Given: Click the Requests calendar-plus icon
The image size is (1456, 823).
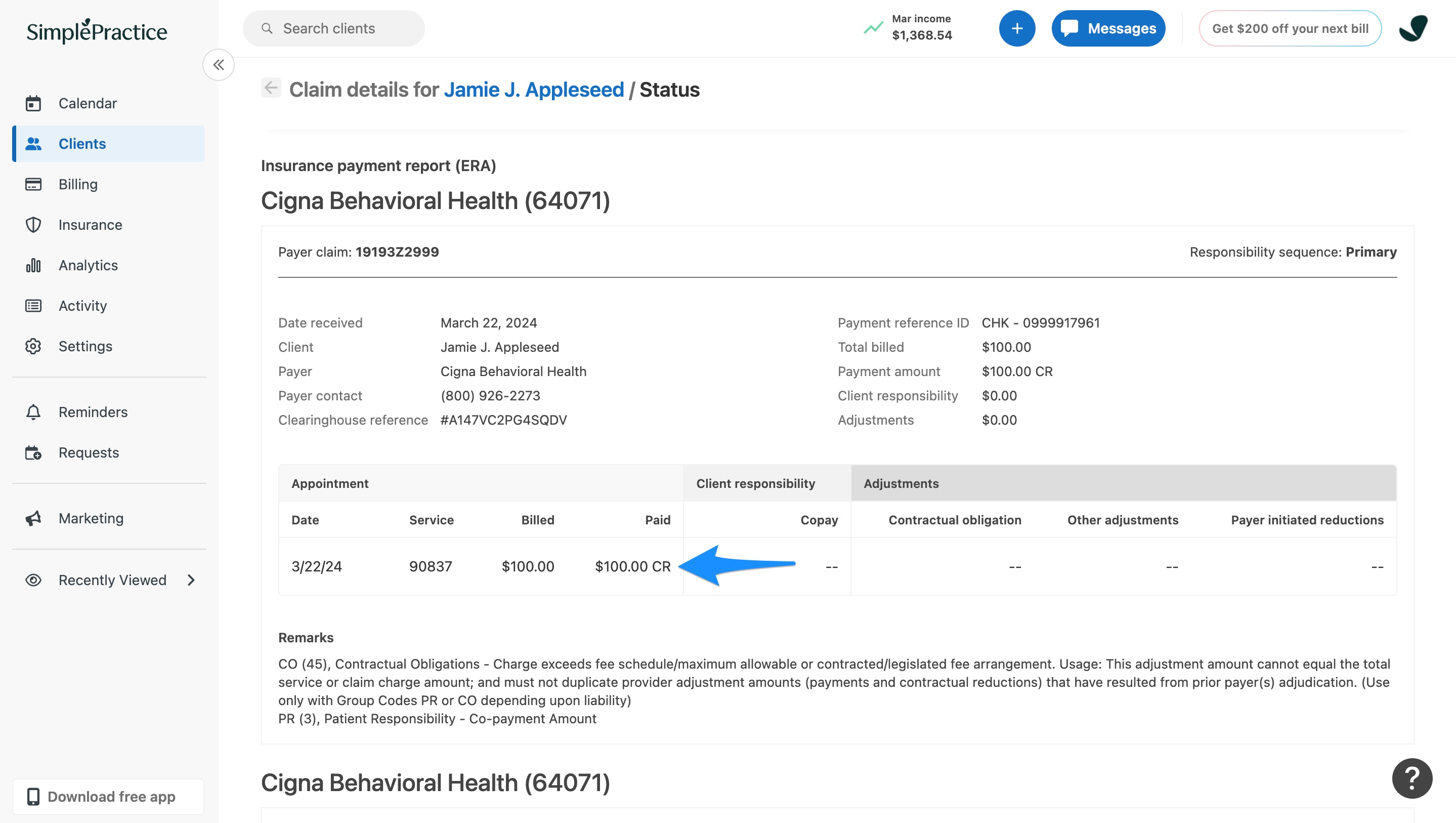Looking at the screenshot, I should point(33,452).
